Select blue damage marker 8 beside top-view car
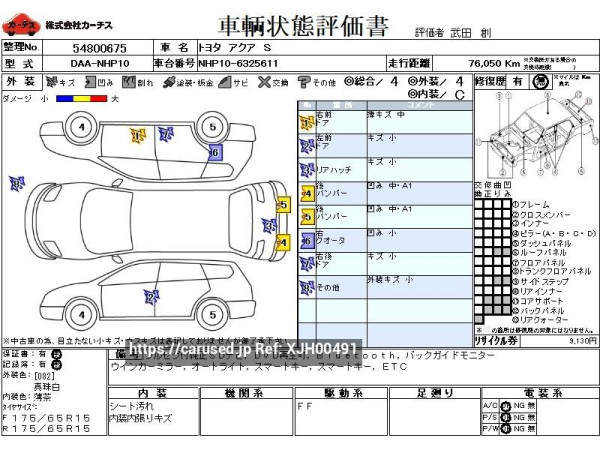 pos(17,184)
